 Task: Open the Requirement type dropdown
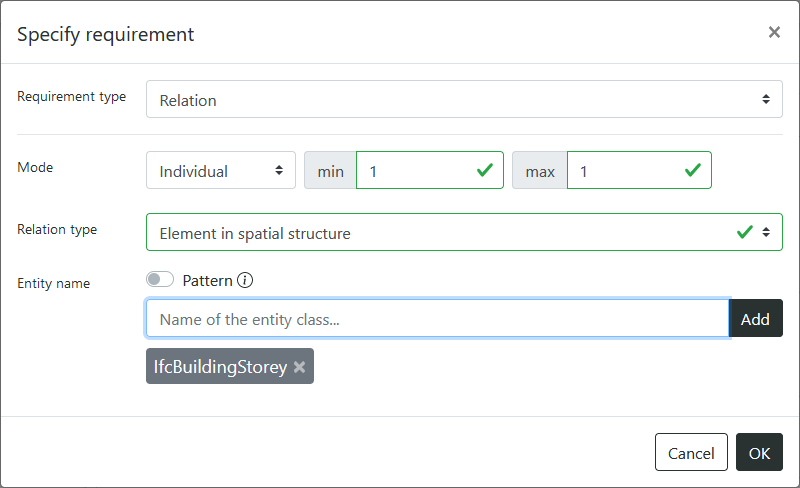click(464, 100)
